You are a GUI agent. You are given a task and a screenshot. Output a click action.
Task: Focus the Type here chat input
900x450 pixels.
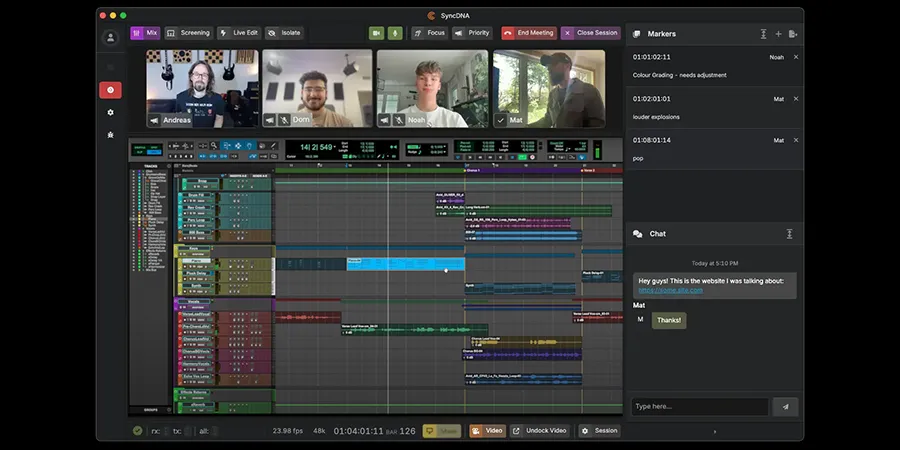[x=700, y=406]
